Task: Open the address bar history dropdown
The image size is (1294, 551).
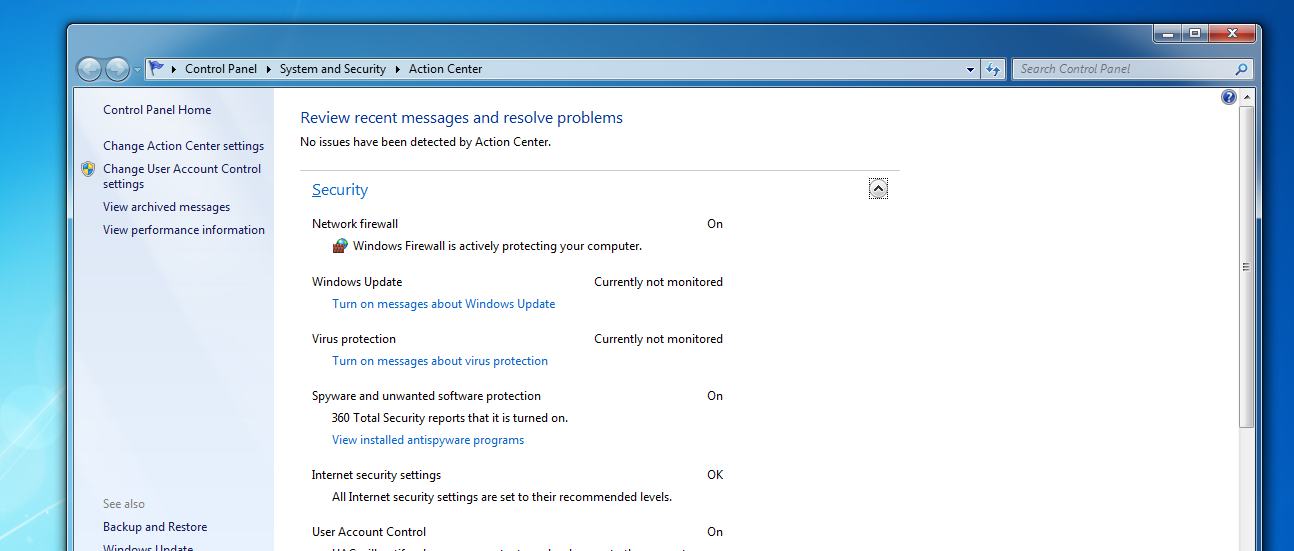Action: click(970, 69)
